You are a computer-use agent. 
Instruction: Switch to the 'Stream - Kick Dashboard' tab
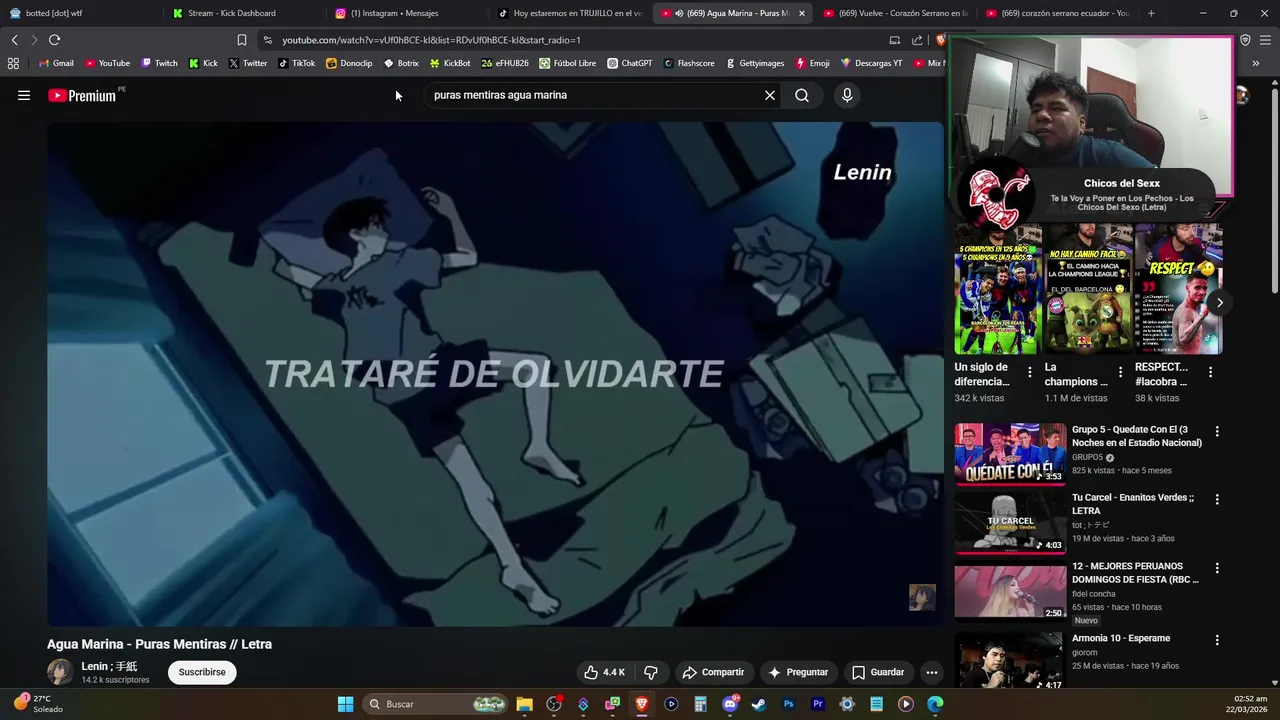(x=242, y=13)
